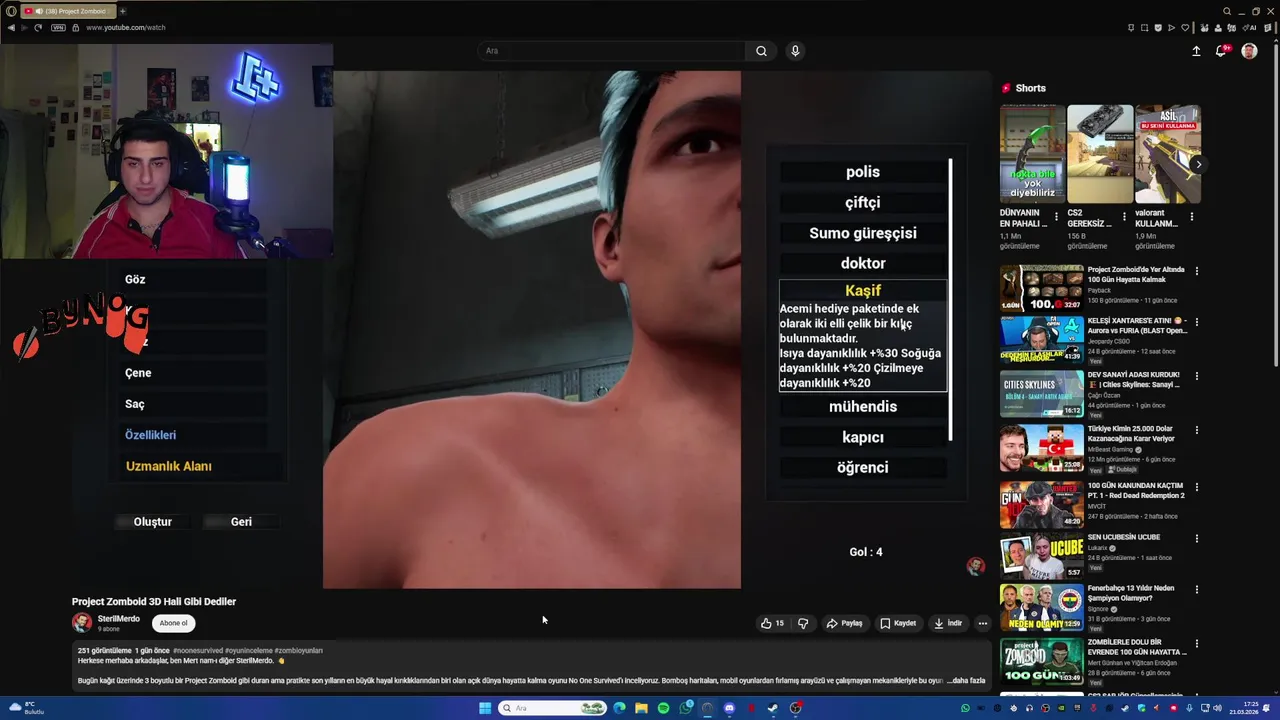
Task: Open Spotify from the taskbar
Action: pos(663,708)
